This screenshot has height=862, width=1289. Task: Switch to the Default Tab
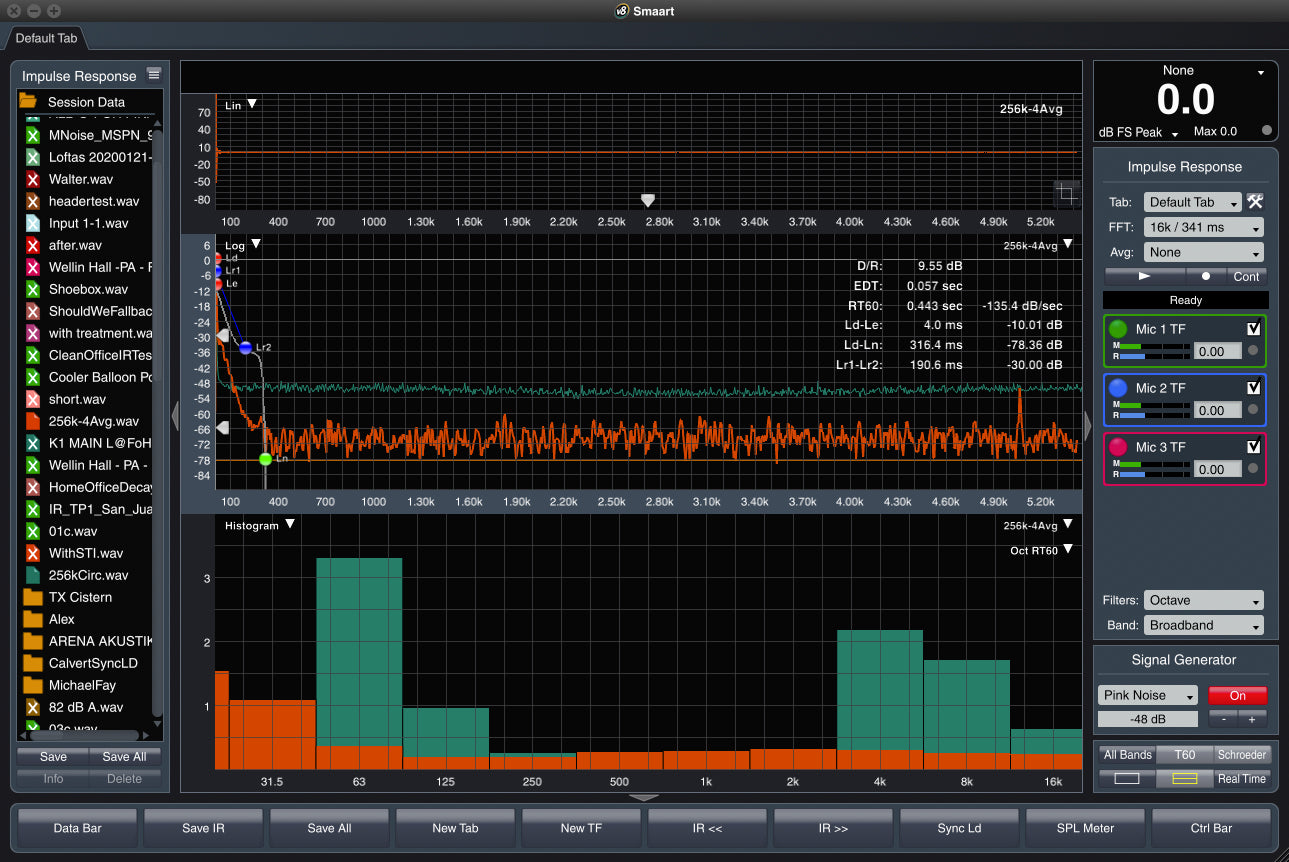pos(46,38)
